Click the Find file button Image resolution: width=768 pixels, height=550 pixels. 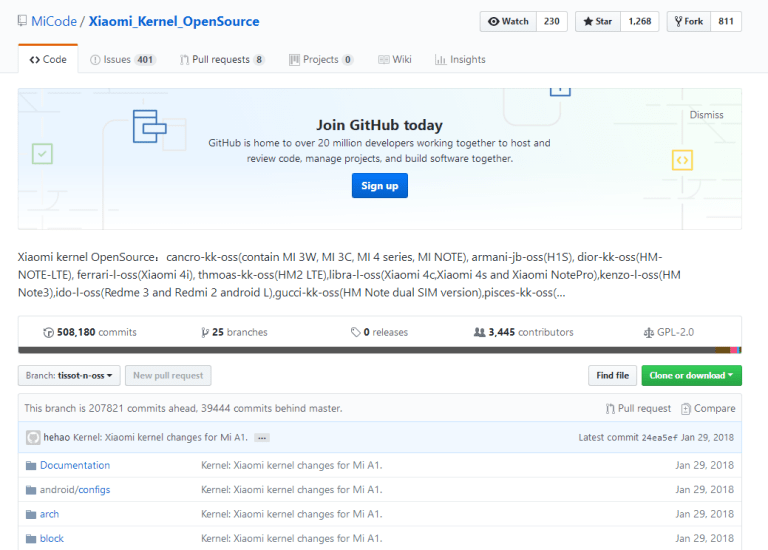tap(612, 376)
